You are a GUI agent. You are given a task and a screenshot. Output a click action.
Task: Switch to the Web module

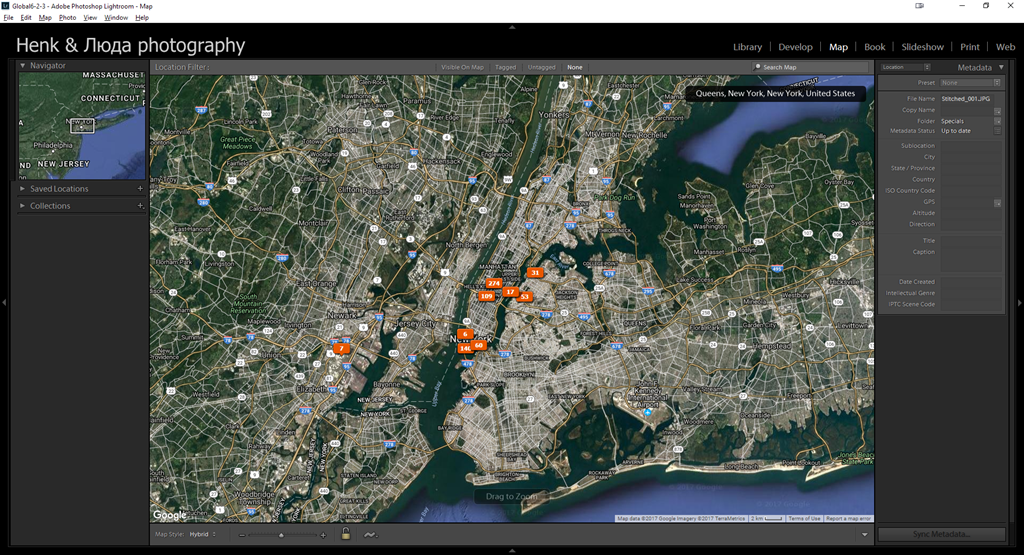[1005, 47]
